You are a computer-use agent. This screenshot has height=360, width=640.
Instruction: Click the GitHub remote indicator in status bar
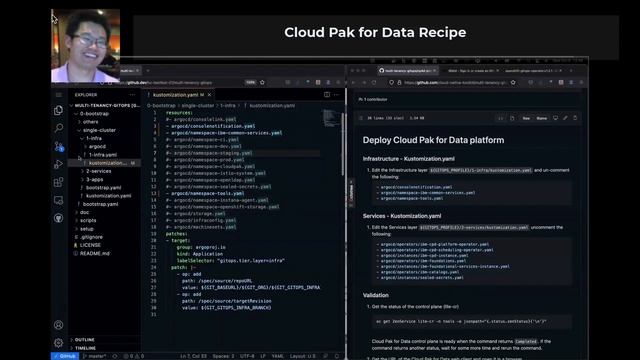(65, 356)
